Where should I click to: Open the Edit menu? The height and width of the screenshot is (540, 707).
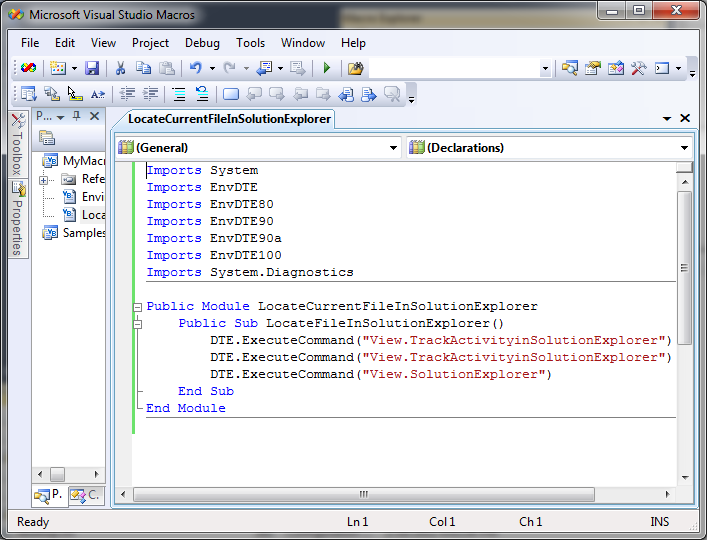pos(64,43)
